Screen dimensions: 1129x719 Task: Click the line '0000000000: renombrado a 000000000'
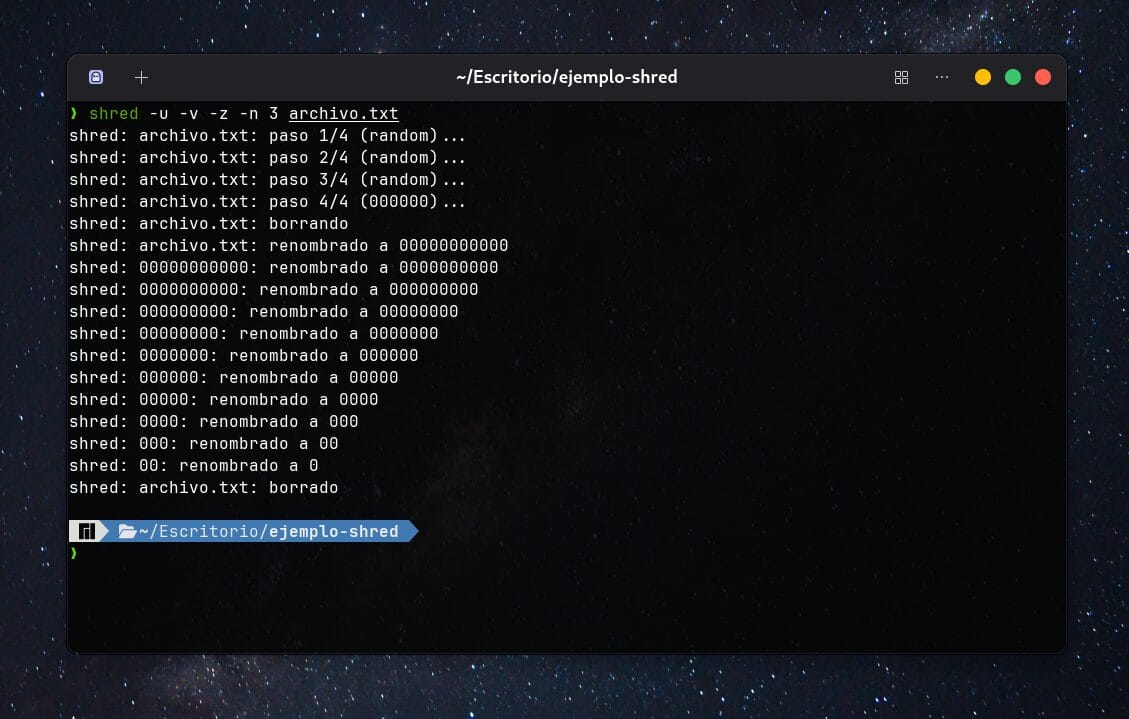tap(274, 289)
